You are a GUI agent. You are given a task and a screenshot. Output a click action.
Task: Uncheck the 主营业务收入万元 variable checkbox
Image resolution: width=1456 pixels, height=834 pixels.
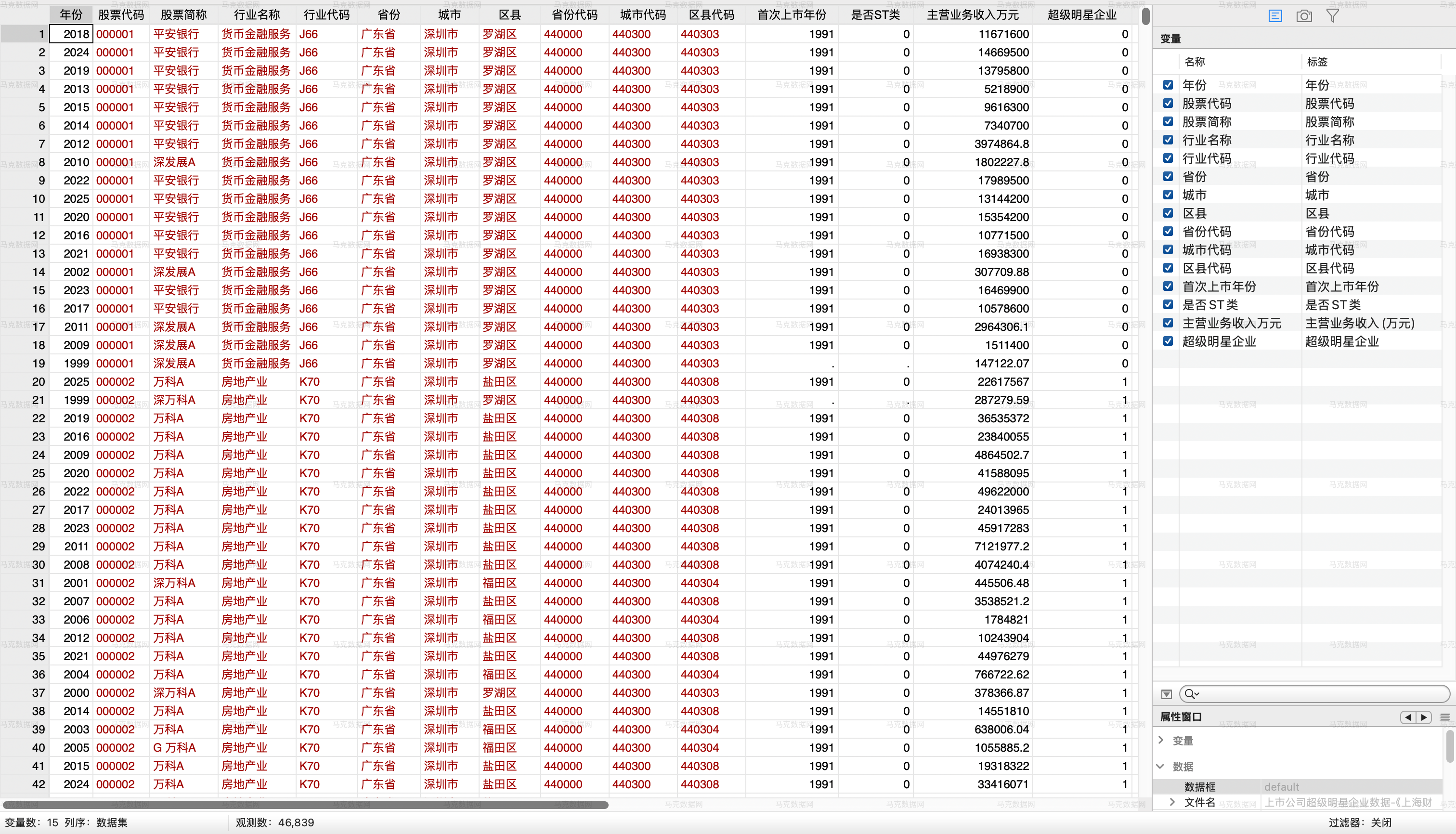(1168, 323)
